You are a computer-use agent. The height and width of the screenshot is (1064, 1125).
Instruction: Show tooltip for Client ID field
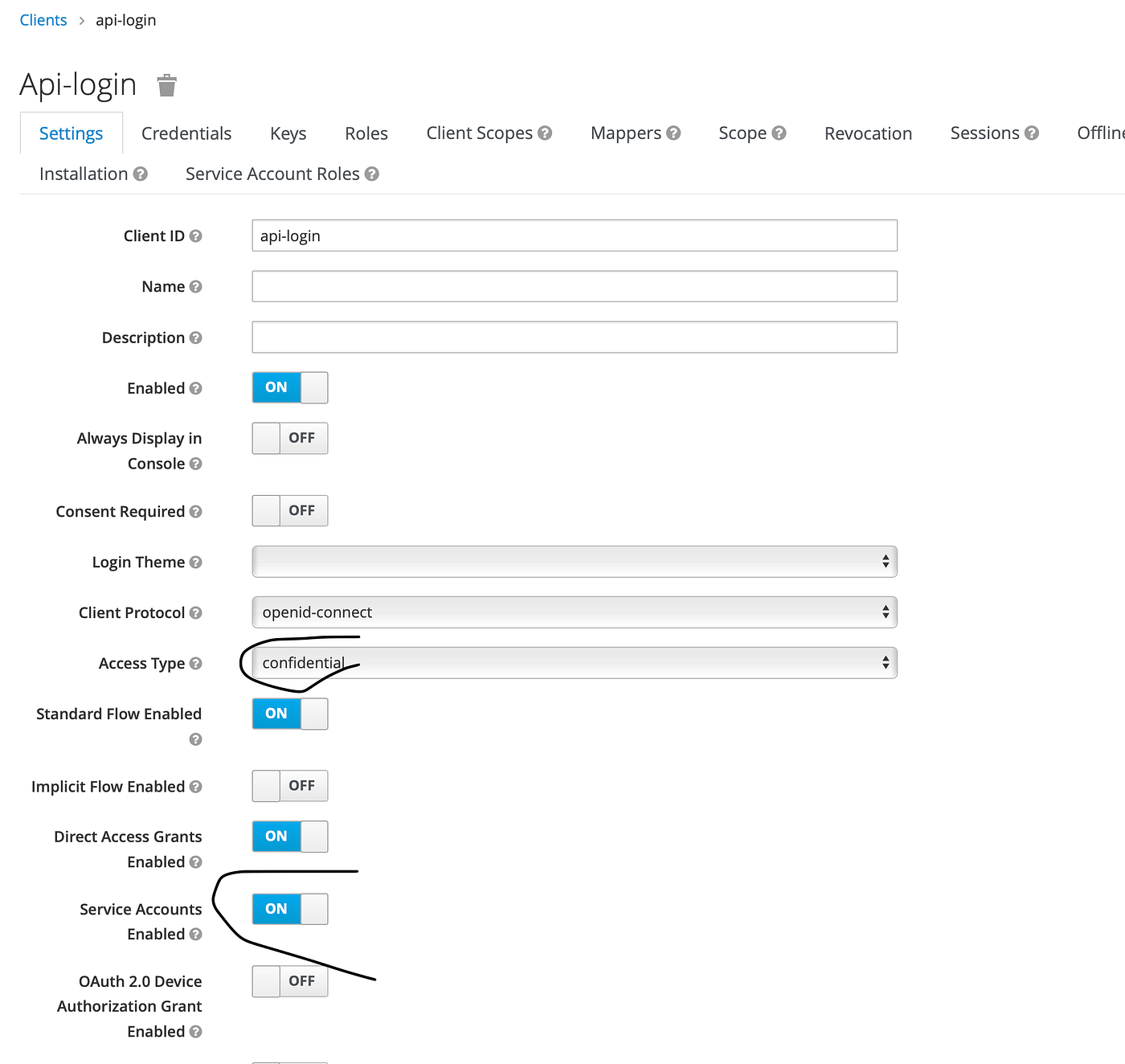(x=195, y=236)
